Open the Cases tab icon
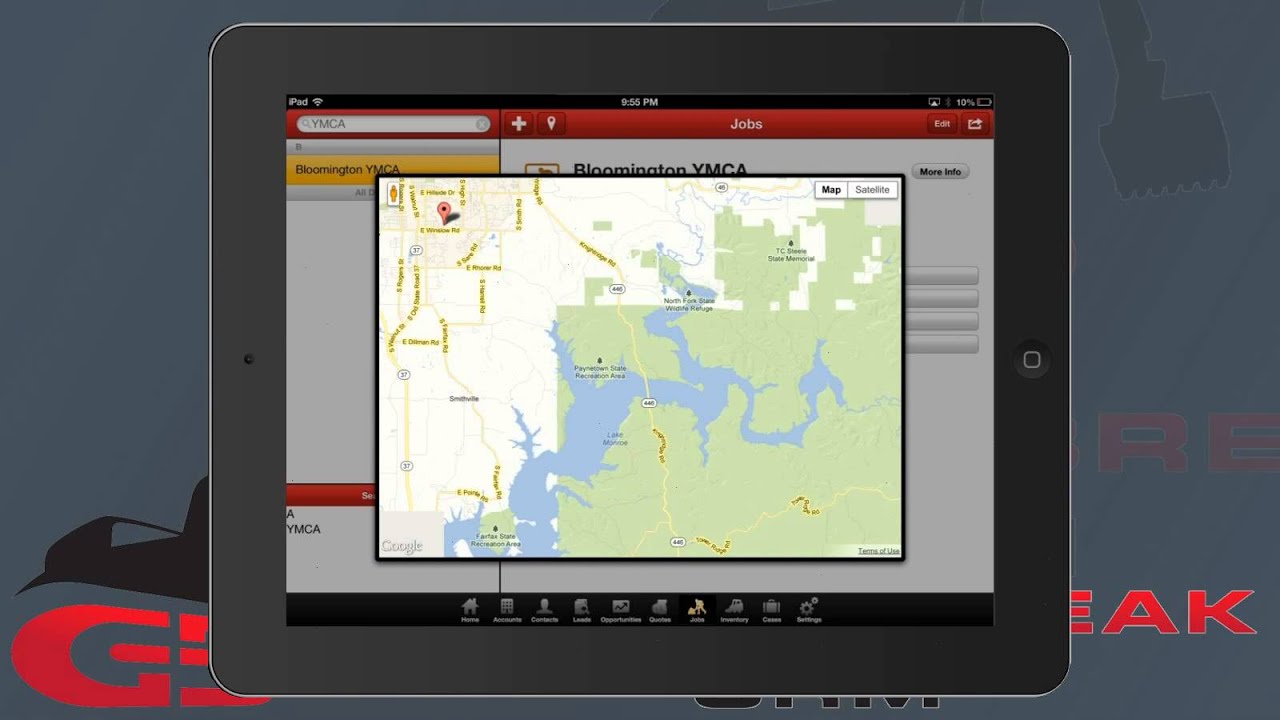 [772, 610]
